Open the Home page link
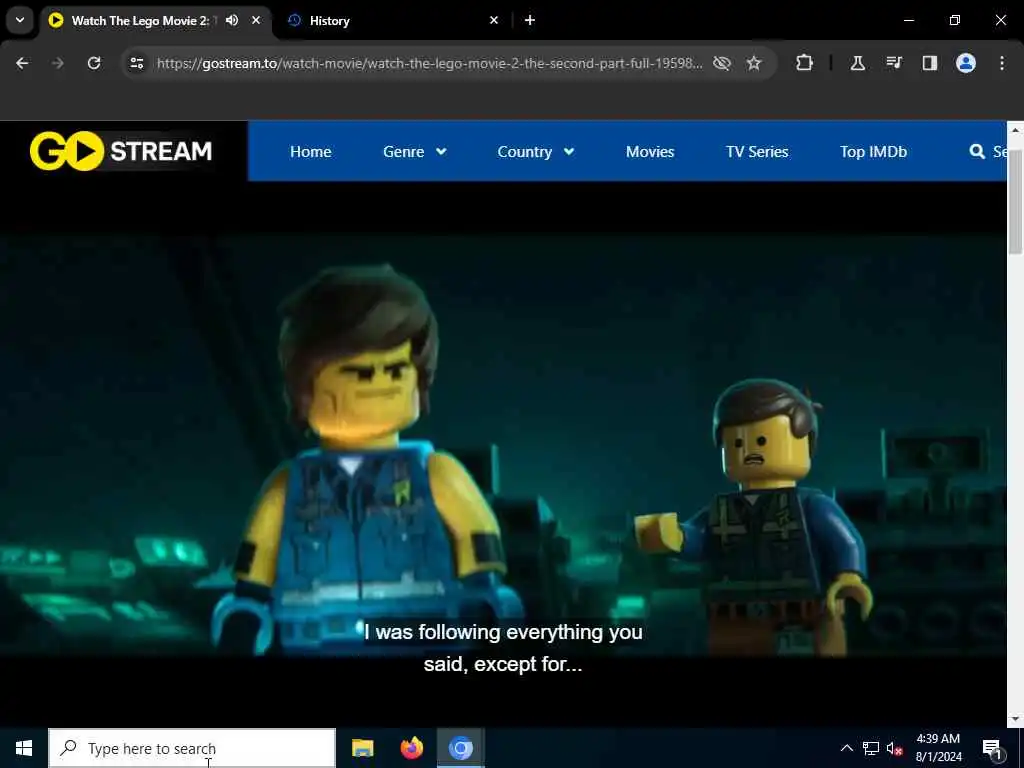Viewport: 1024px width, 768px height. click(x=310, y=152)
